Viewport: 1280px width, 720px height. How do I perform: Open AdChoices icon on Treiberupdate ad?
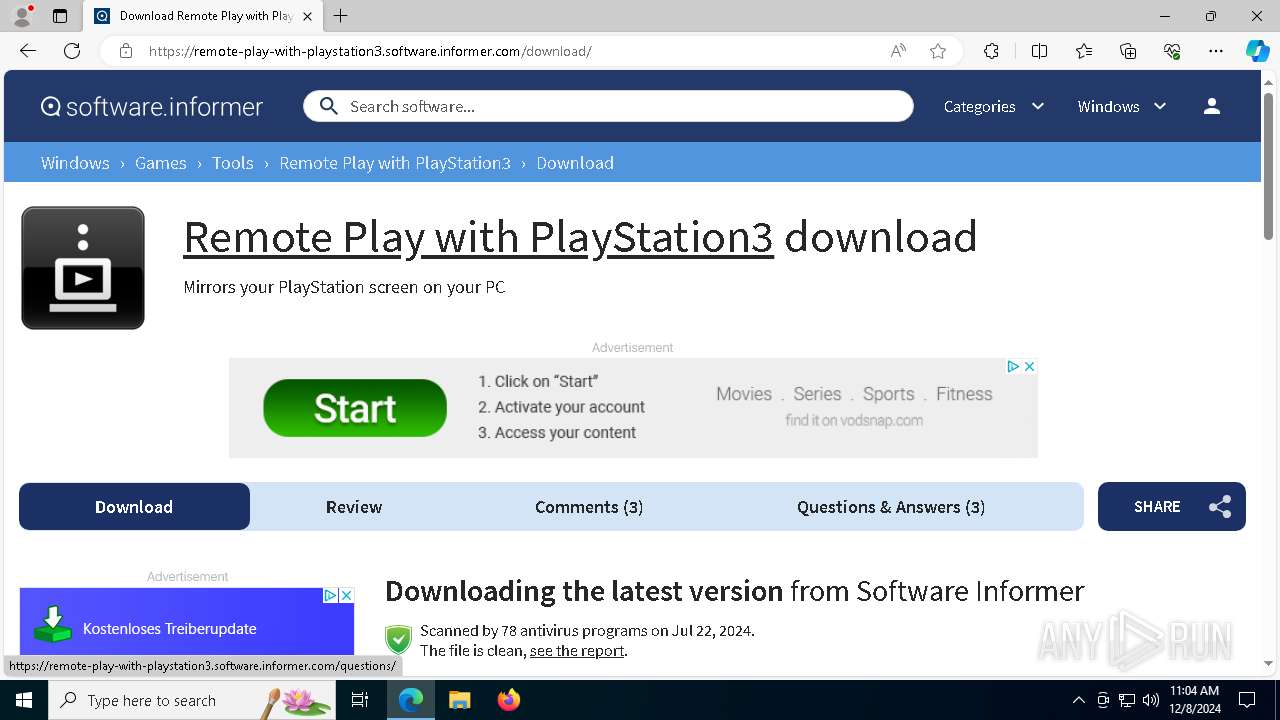(x=330, y=595)
